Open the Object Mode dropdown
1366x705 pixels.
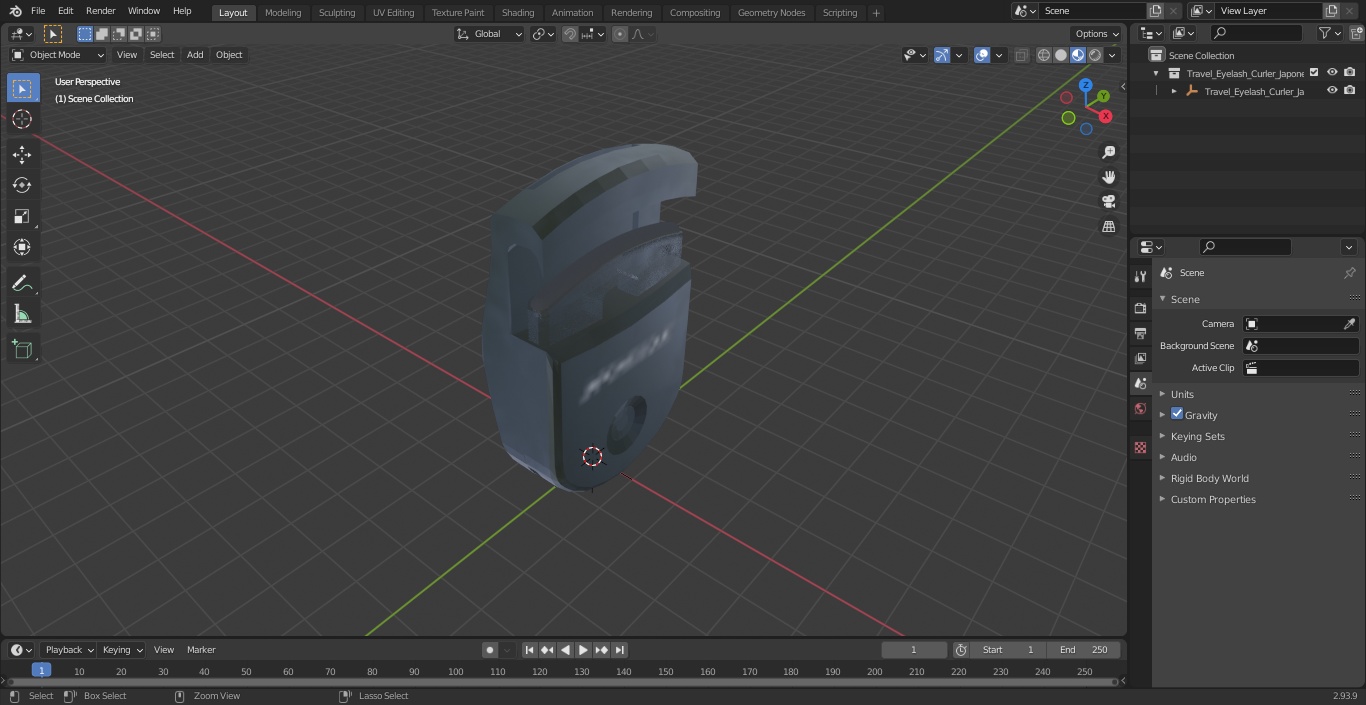pyautogui.click(x=58, y=55)
